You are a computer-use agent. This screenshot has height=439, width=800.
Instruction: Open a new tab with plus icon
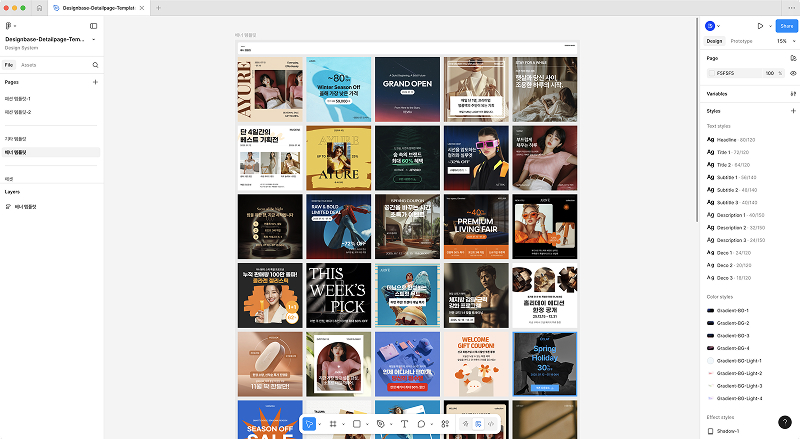(x=158, y=8)
